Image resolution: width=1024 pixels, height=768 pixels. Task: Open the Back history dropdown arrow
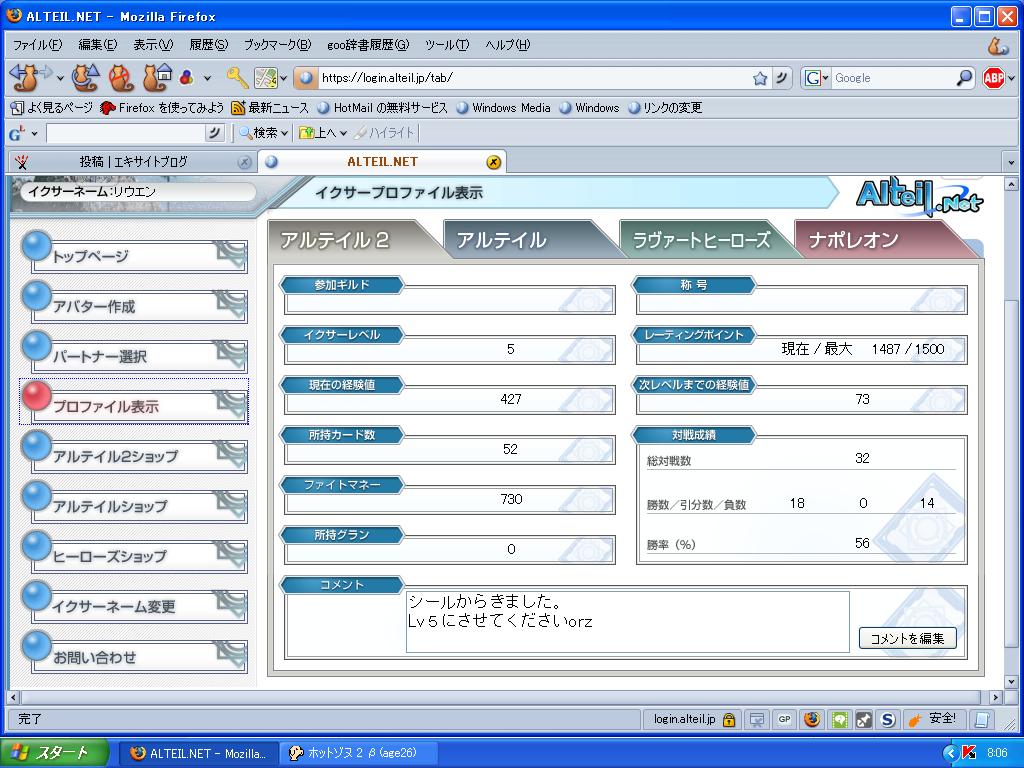(x=60, y=79)
